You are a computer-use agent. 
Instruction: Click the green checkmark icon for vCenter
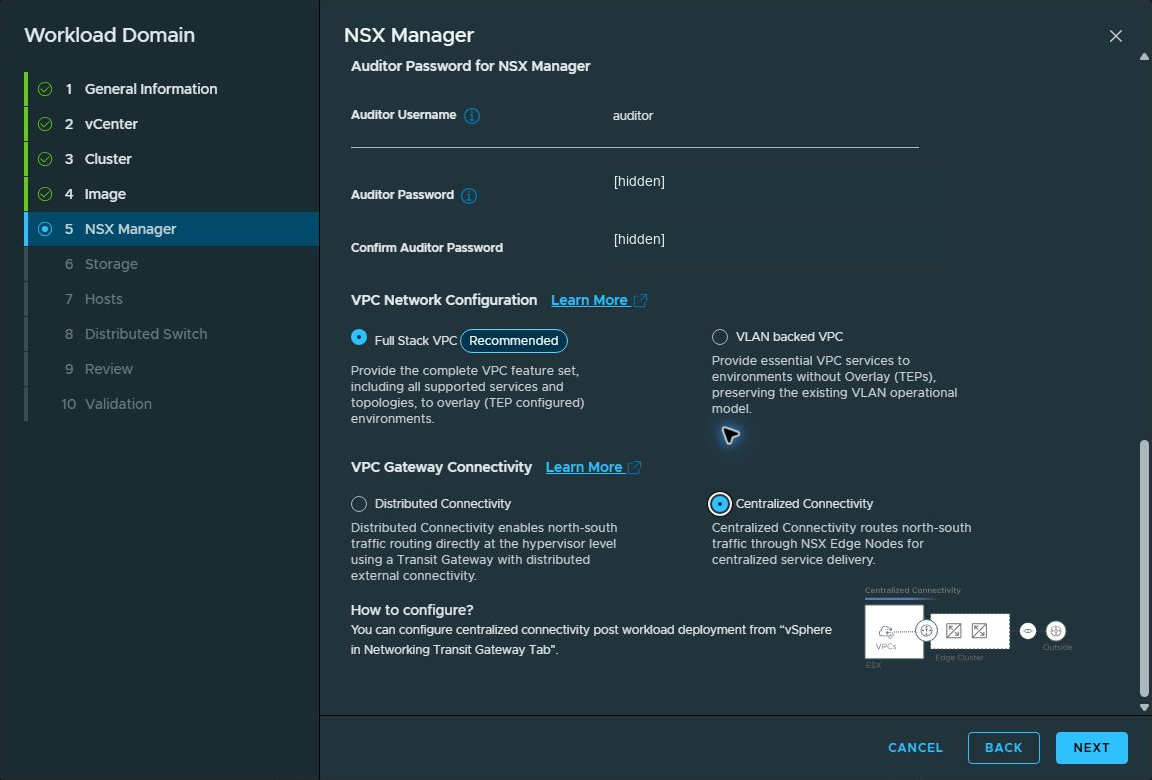pos(45,124)
